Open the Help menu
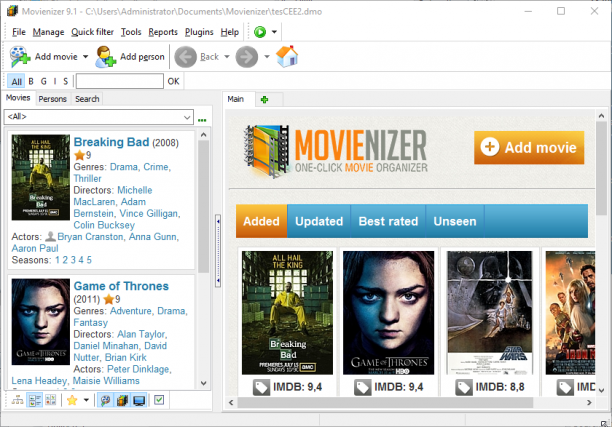Screen dimensions: 612x427 click(230, 32)
